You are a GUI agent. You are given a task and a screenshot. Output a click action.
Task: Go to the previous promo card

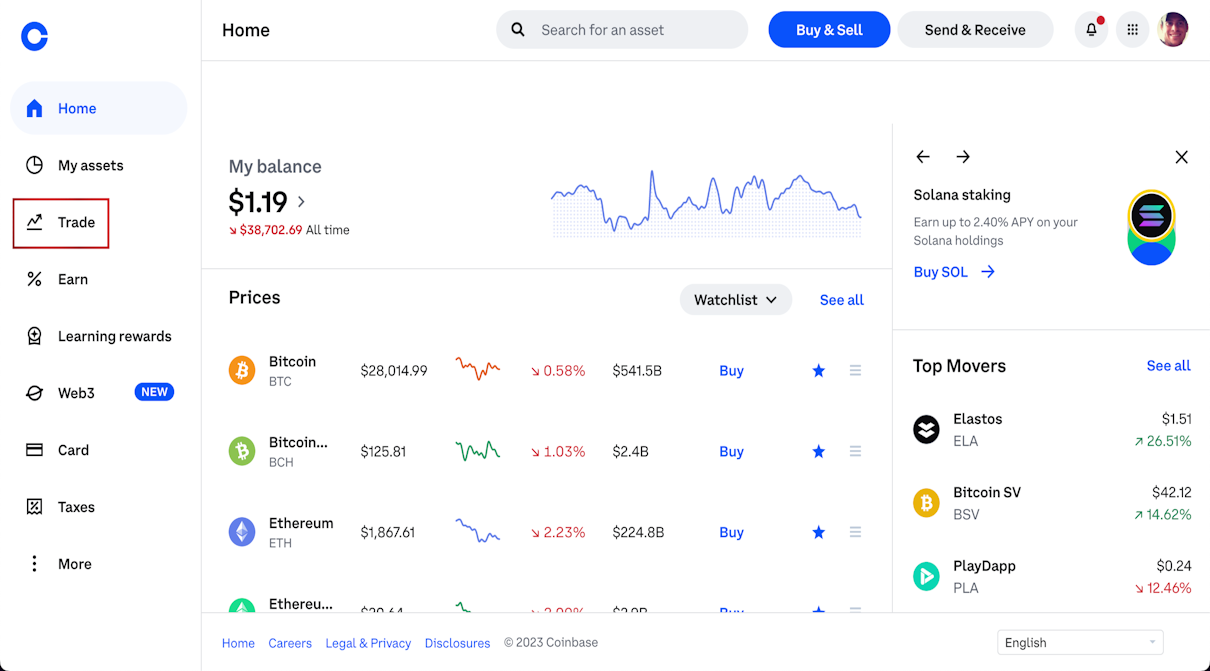click(x=923, y=157)
